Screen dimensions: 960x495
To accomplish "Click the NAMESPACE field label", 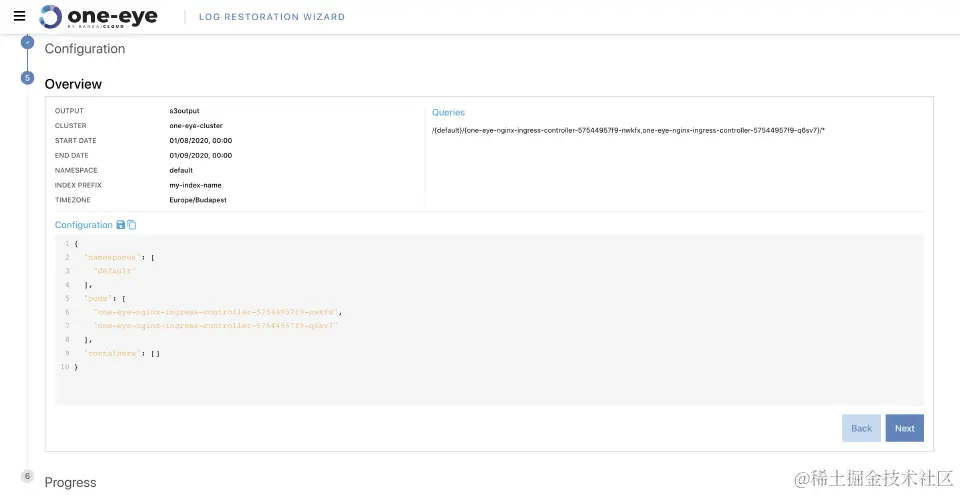I will [76, 170].
